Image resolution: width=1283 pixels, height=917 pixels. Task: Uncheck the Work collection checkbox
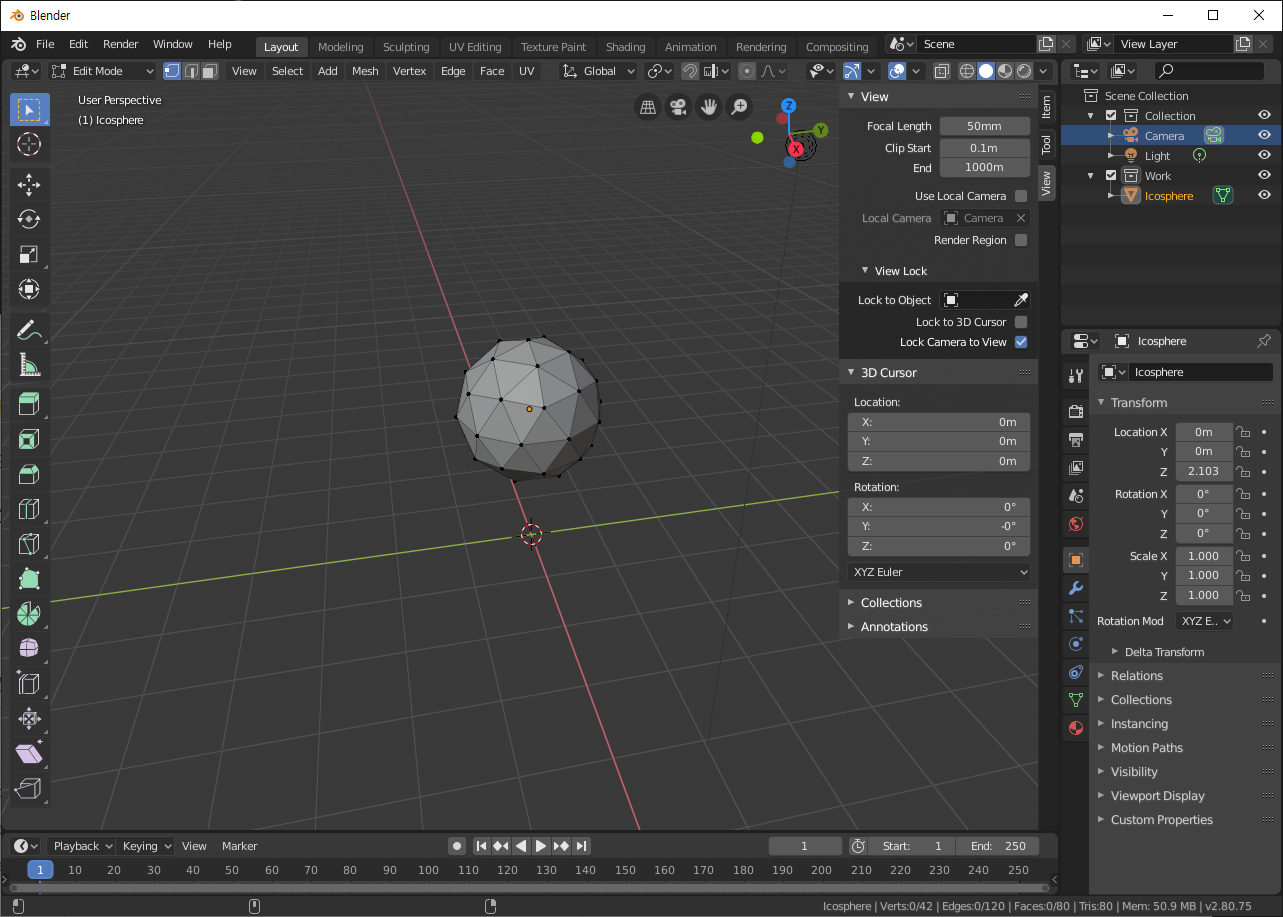coord(1111,175)
